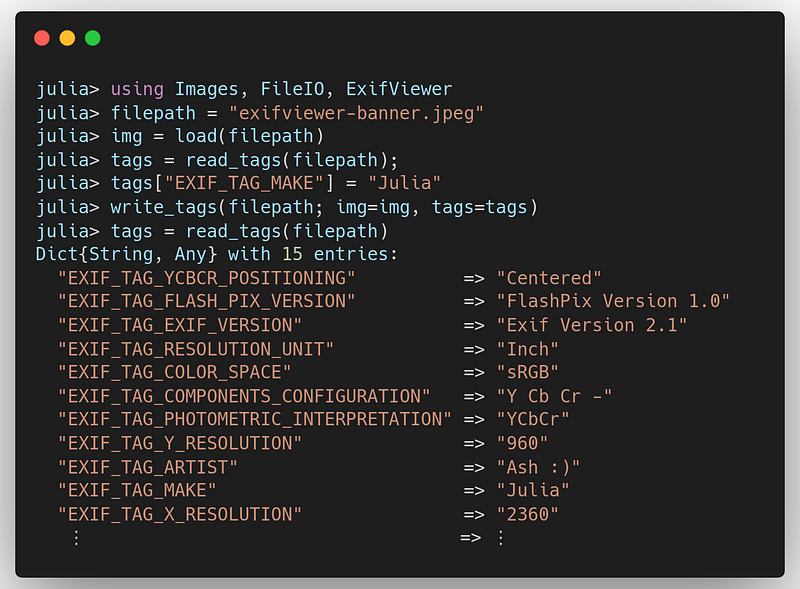Screen dimensions: 800x589
Task: Click the write_tags function name
Action: pyautogui.click(x=164, y=208)
